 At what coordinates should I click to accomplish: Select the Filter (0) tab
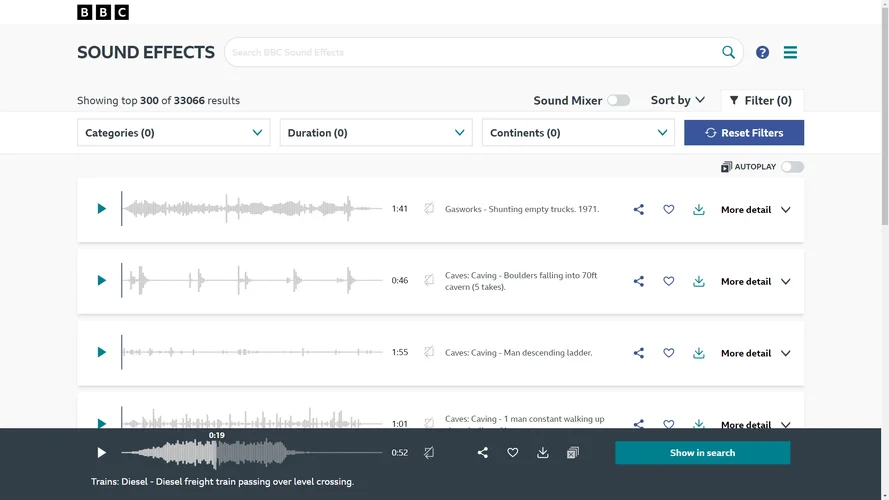click(761, 100)
